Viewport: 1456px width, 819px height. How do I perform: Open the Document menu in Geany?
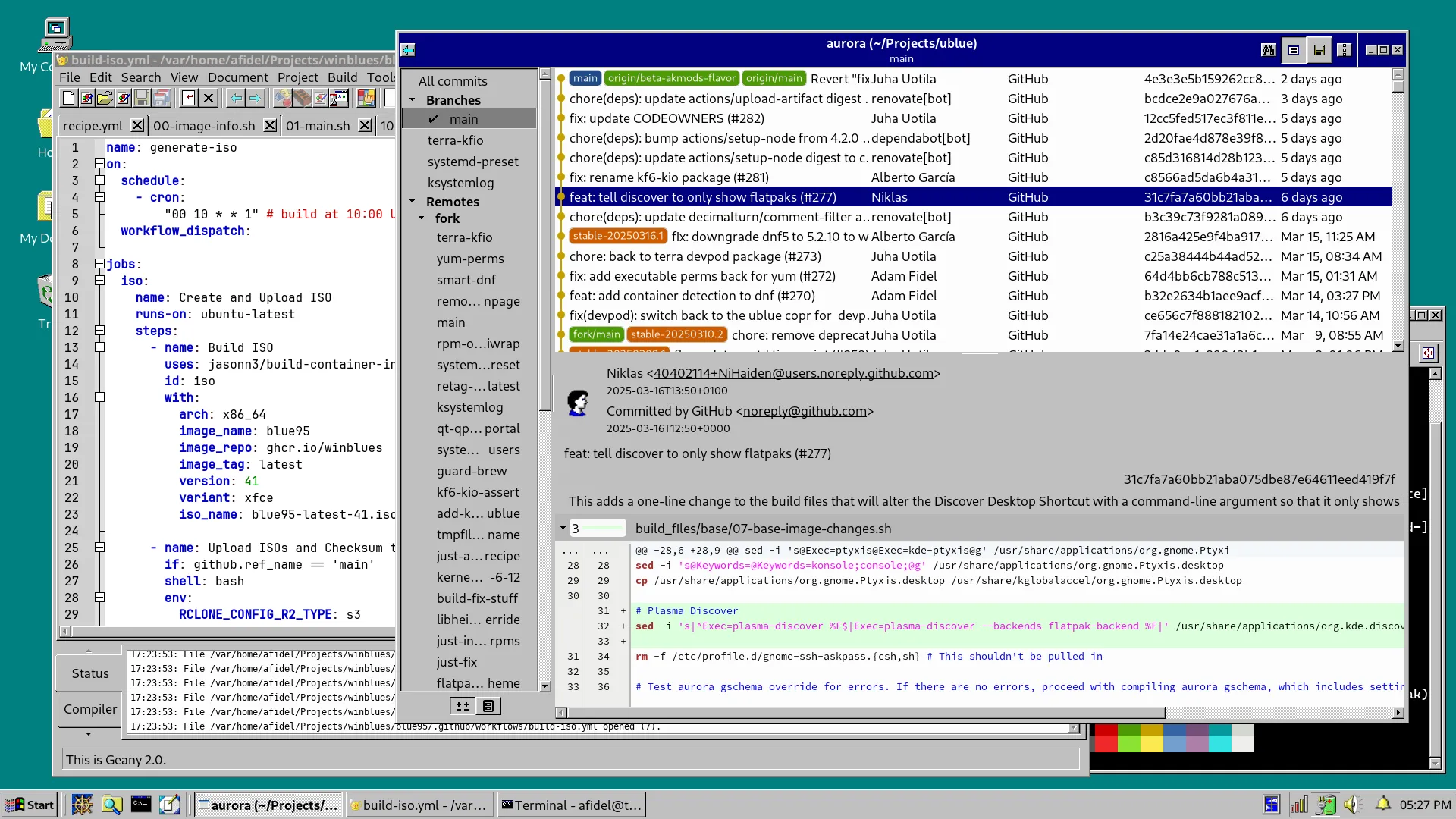coord(237,77)
